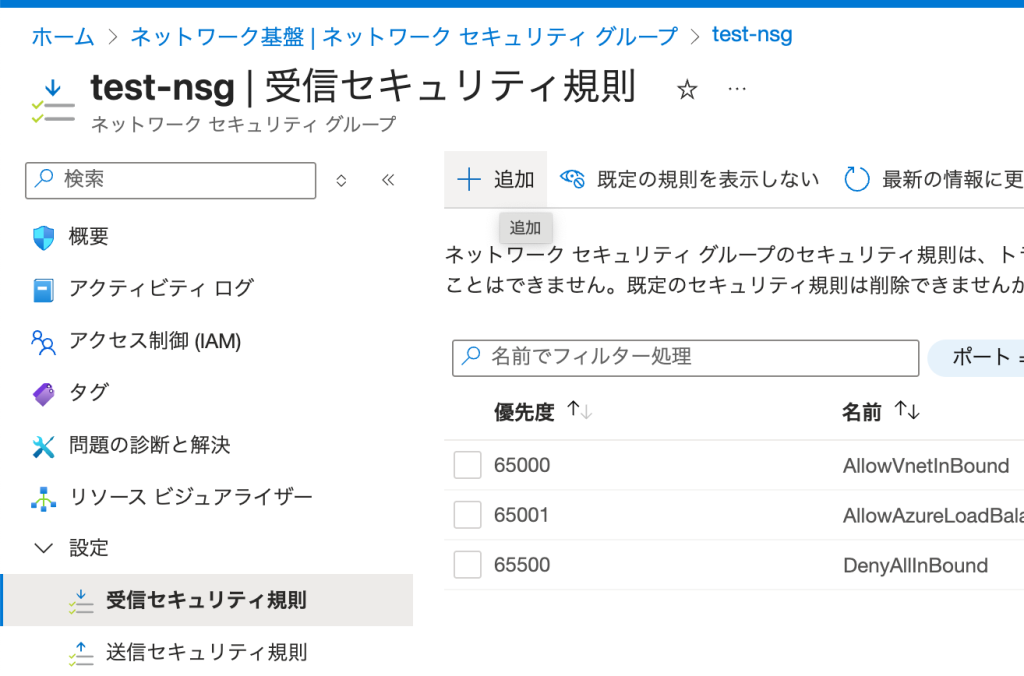The height and width of the screenshot is (676, 1024).
Task: Open 問題の診断と解決 wrench icon
Action: coord(44,446)
